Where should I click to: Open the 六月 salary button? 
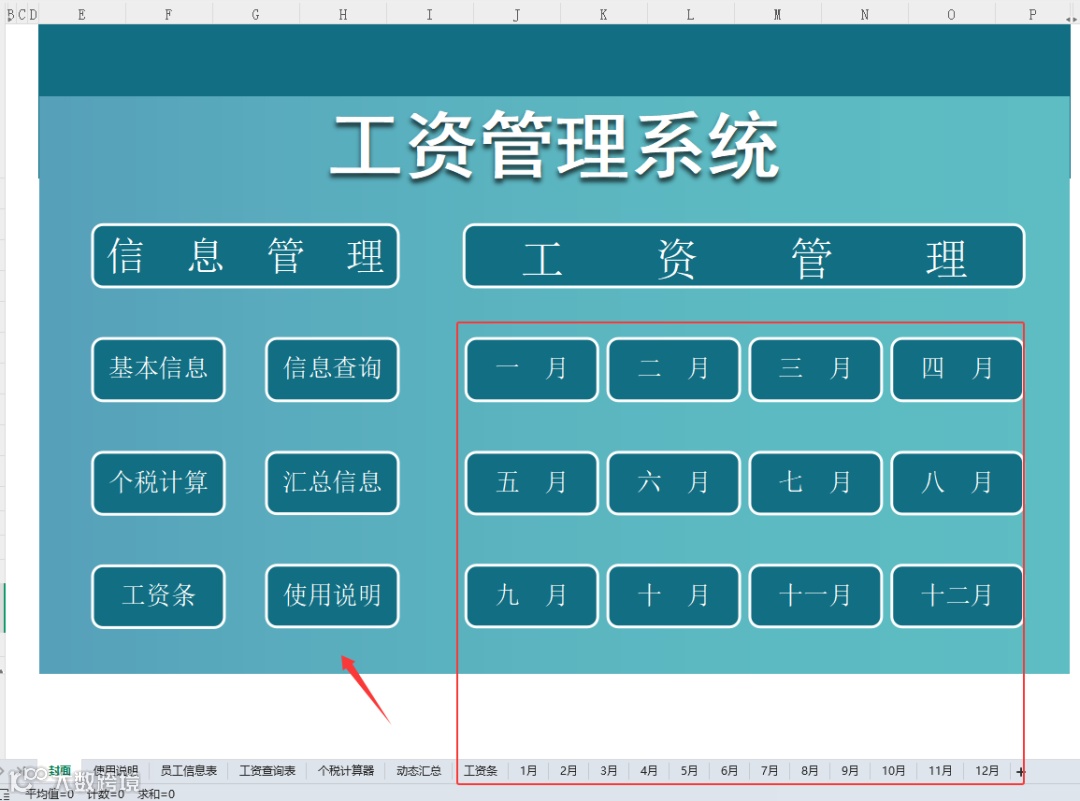pyautogui.click(x=674, y=483)
